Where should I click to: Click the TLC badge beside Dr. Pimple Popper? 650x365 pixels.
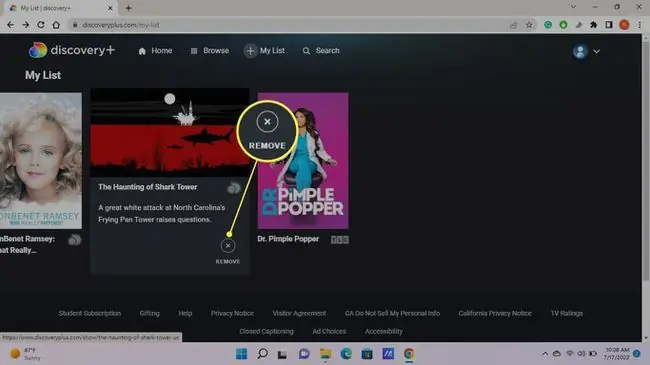340,240
